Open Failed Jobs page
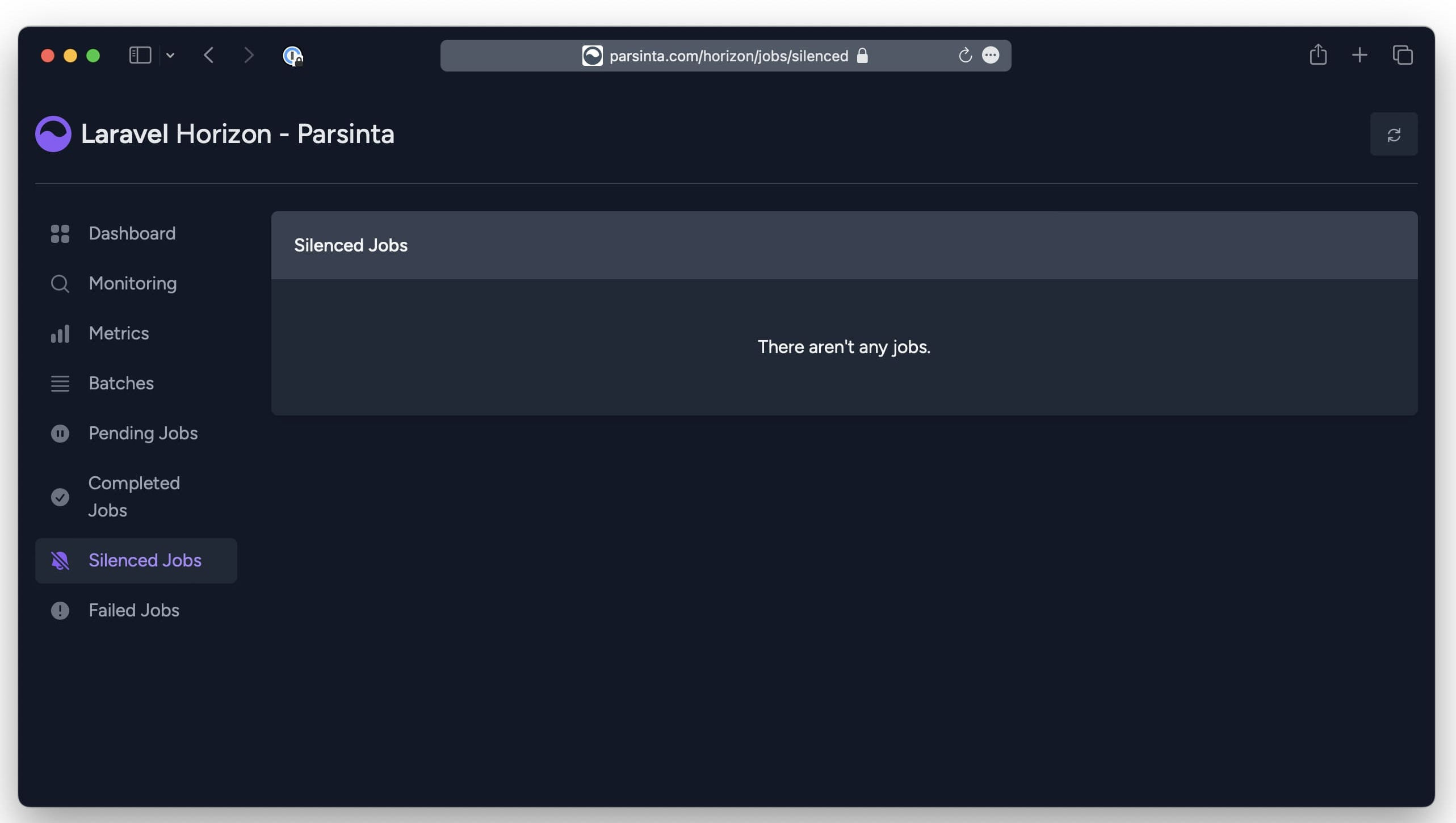This screenshot has width=1456, height=823. (x=136, y=610)
